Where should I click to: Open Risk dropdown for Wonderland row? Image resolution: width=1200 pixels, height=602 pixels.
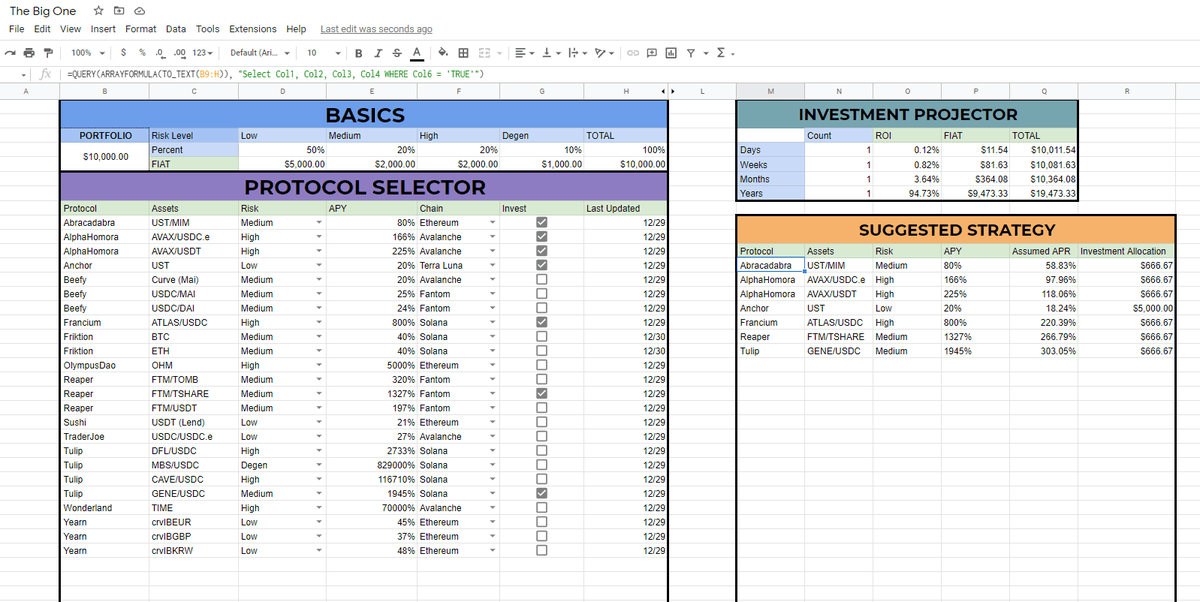coord(318,508)
